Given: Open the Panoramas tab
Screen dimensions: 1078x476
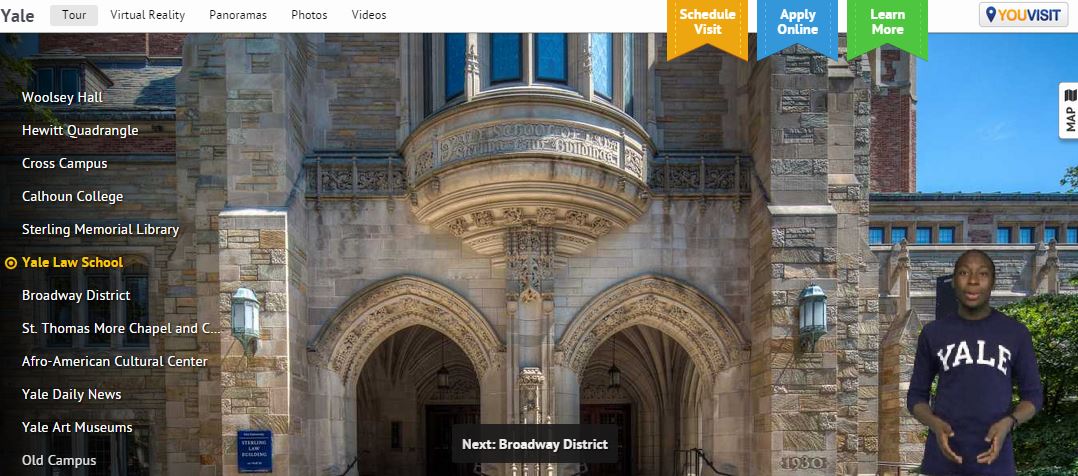Looking at the screenshot, I should (238, 15).
